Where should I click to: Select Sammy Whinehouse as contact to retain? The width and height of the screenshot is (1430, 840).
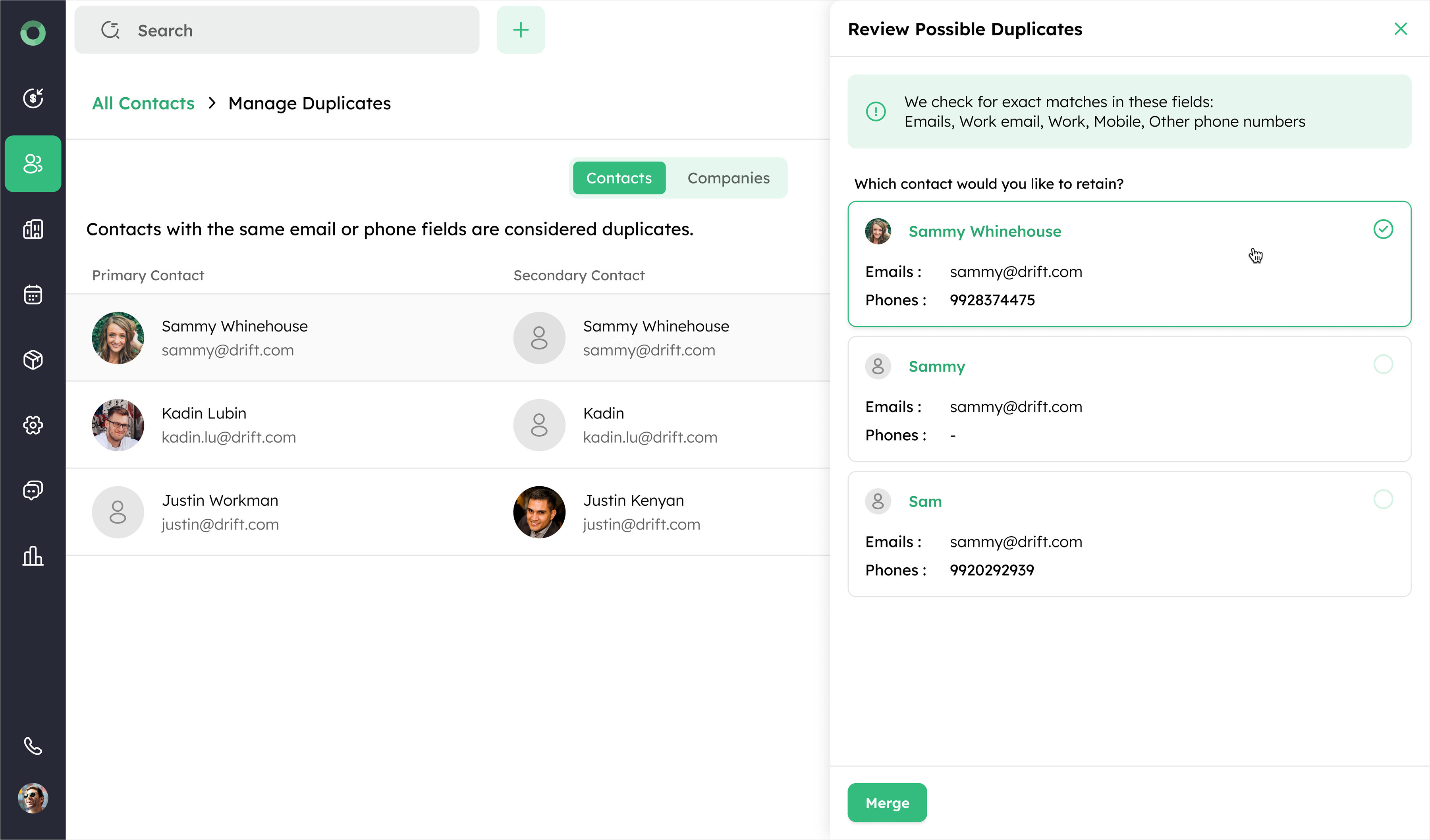pyautogui.click(x=1382, y=229)
